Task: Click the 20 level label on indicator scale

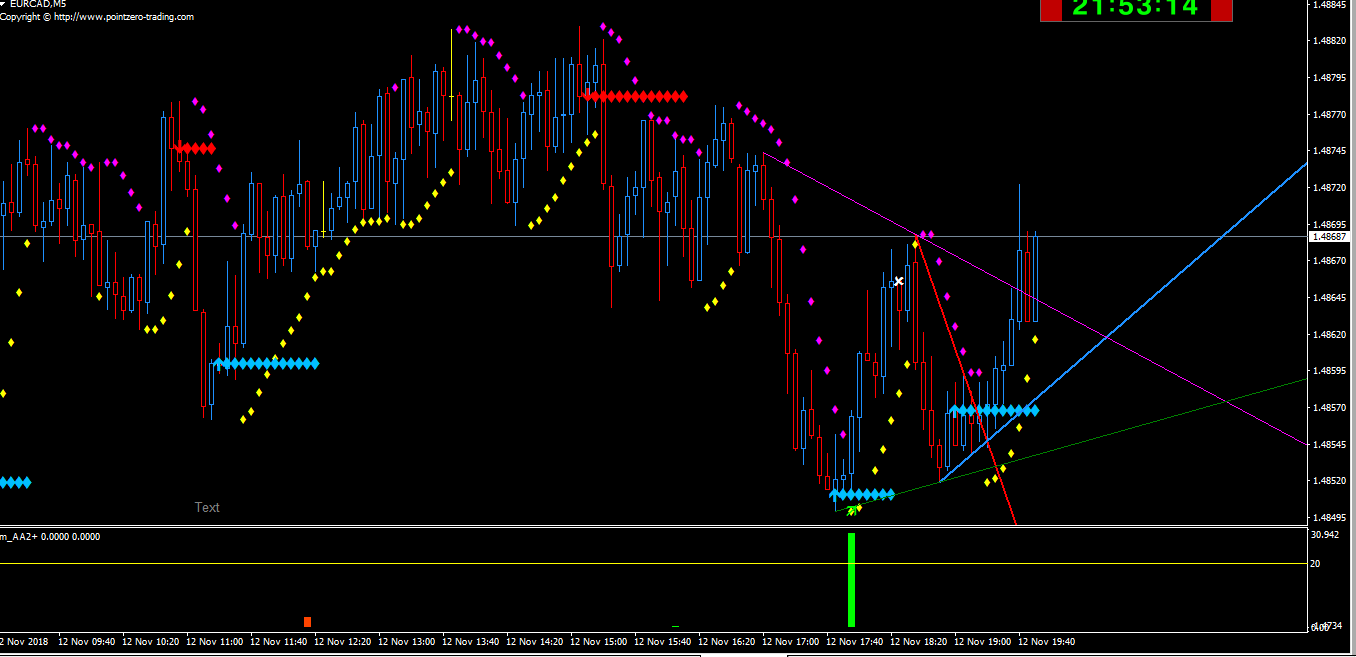Action: (x=1316, y=564)
